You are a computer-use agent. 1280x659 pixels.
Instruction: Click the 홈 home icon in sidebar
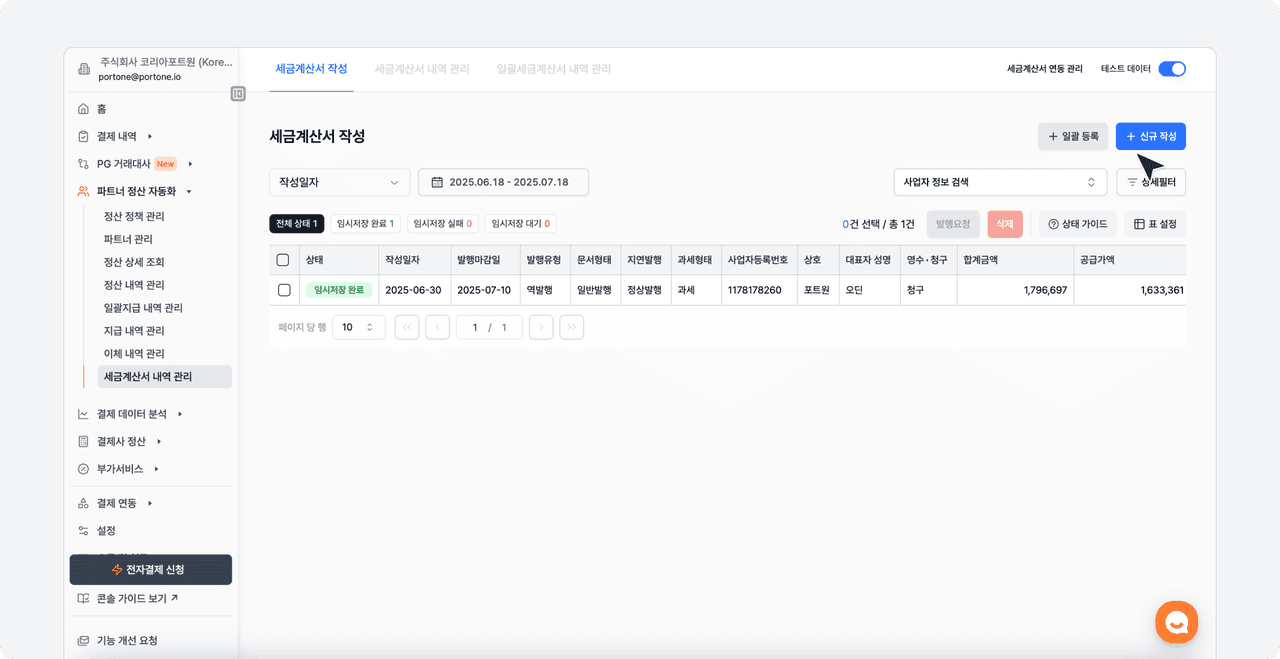pos(84,109)
